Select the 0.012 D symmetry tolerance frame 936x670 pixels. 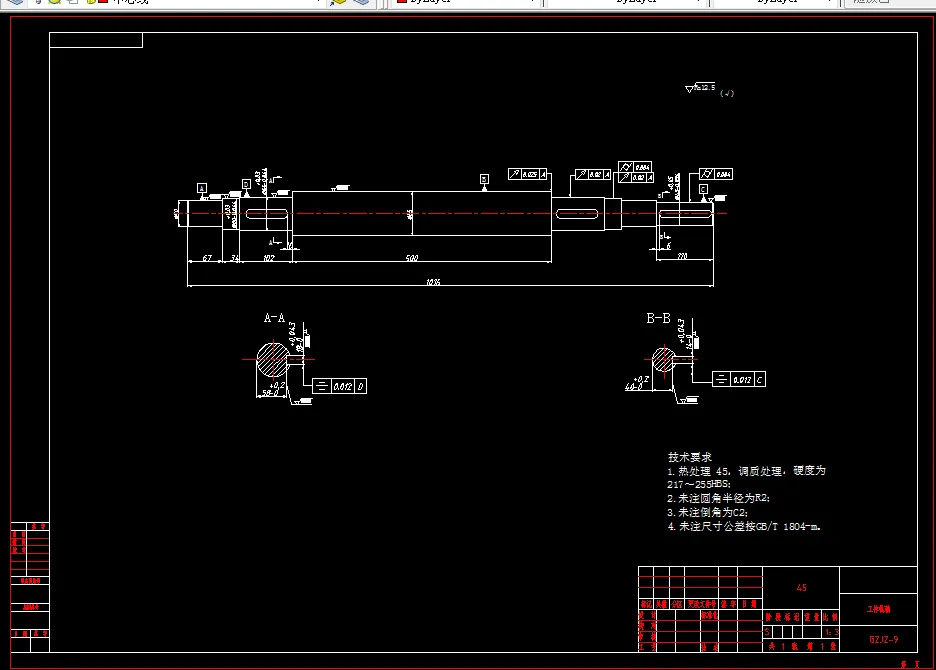point(339,386)
